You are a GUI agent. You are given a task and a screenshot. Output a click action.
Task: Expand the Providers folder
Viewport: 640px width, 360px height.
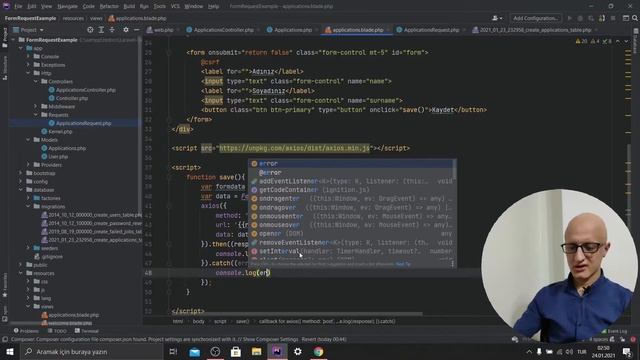point(28,164)
